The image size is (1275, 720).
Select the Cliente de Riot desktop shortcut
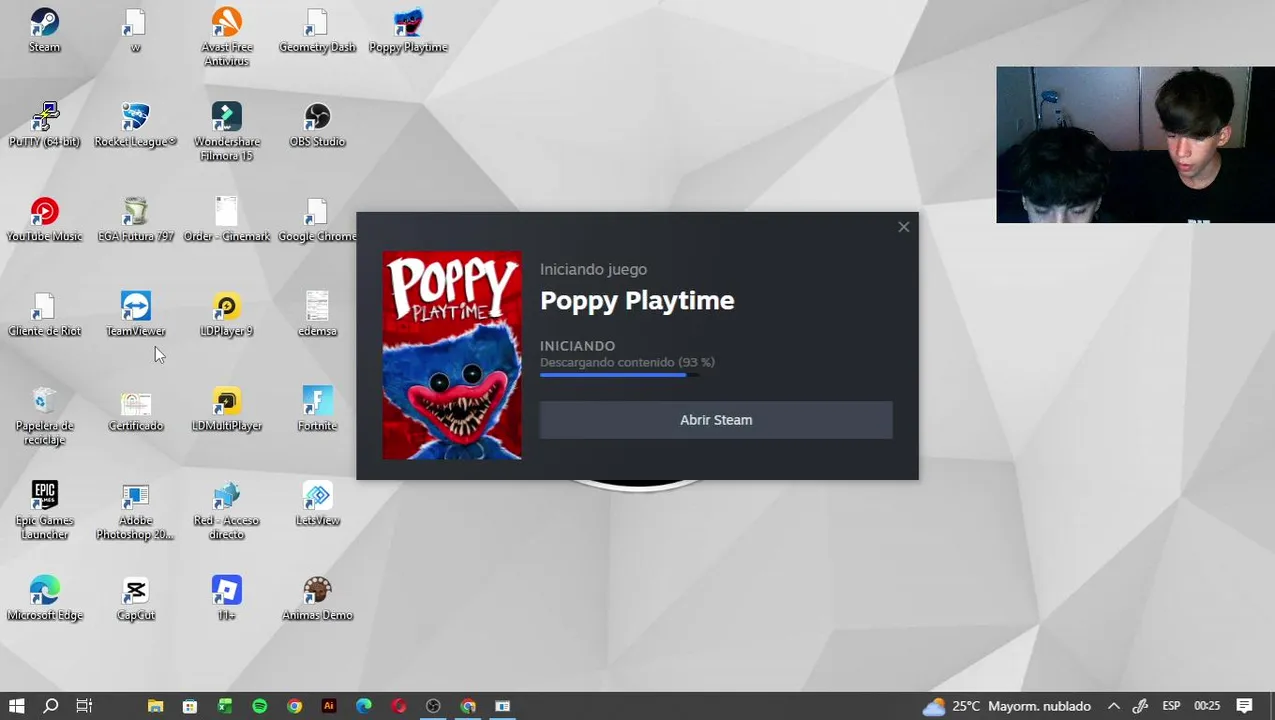click(x=44, y=314)
